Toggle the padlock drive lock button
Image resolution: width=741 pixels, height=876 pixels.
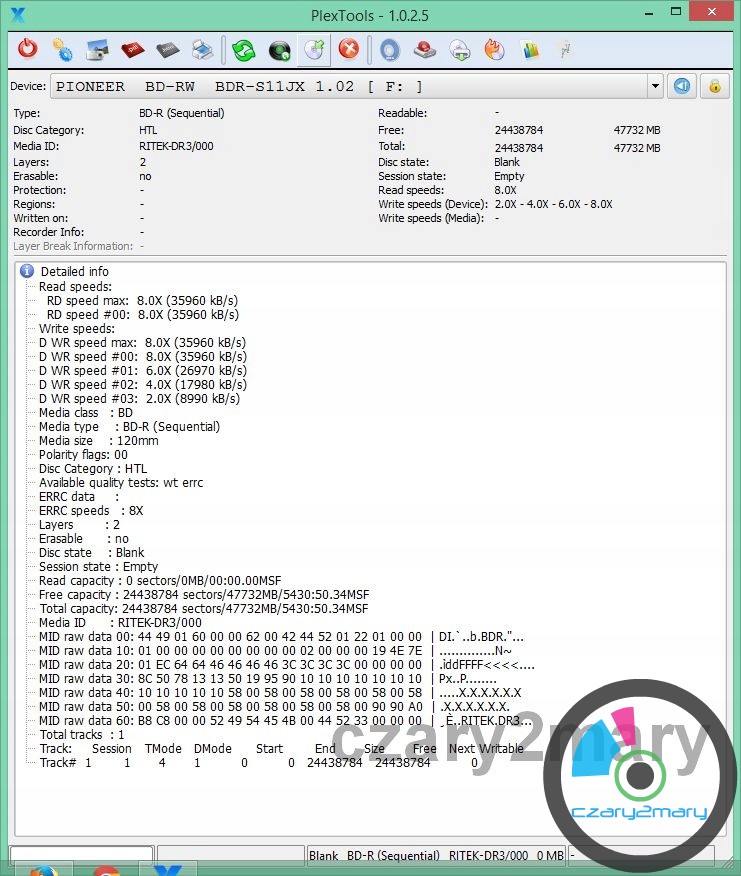coord(714,86)
